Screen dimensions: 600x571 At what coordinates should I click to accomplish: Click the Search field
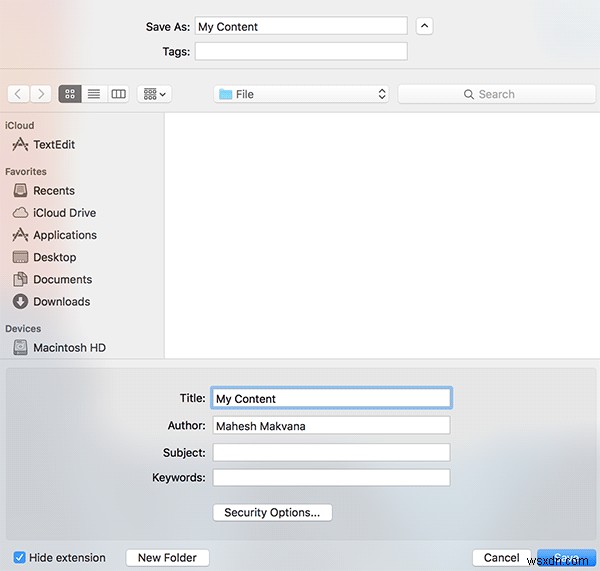(497, 94)
